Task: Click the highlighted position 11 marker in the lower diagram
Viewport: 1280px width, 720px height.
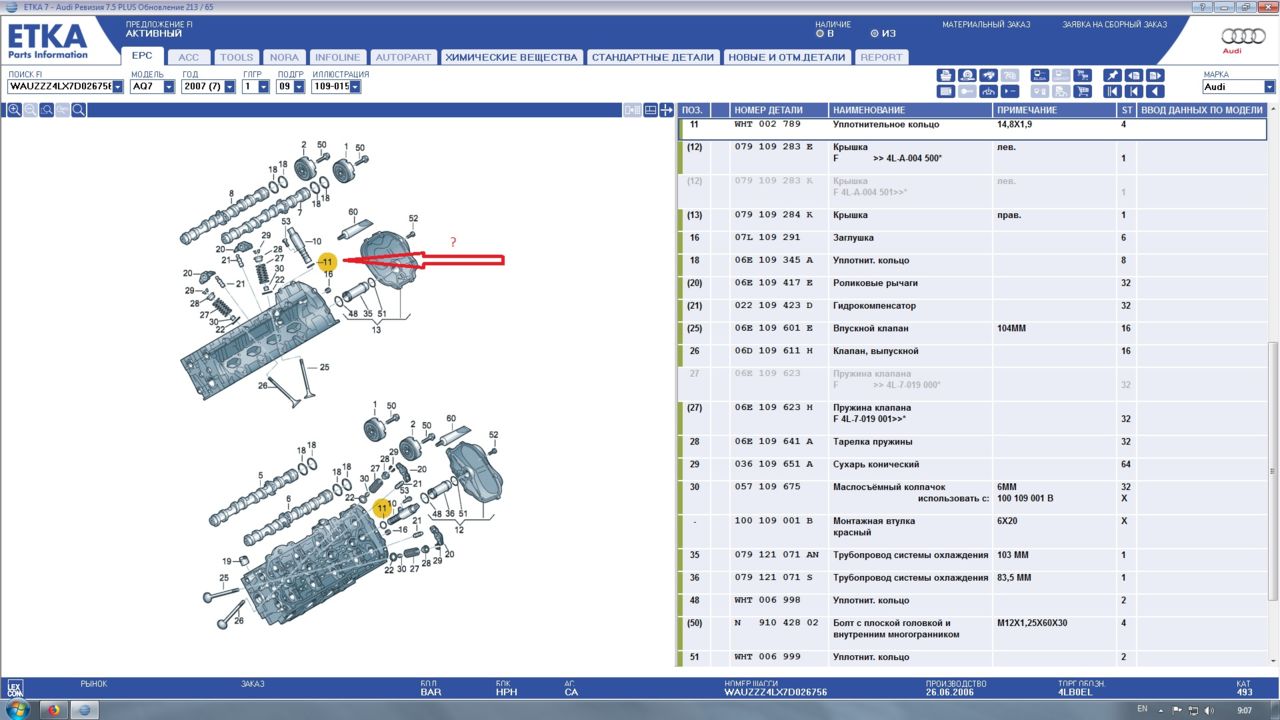Action: 381,508
